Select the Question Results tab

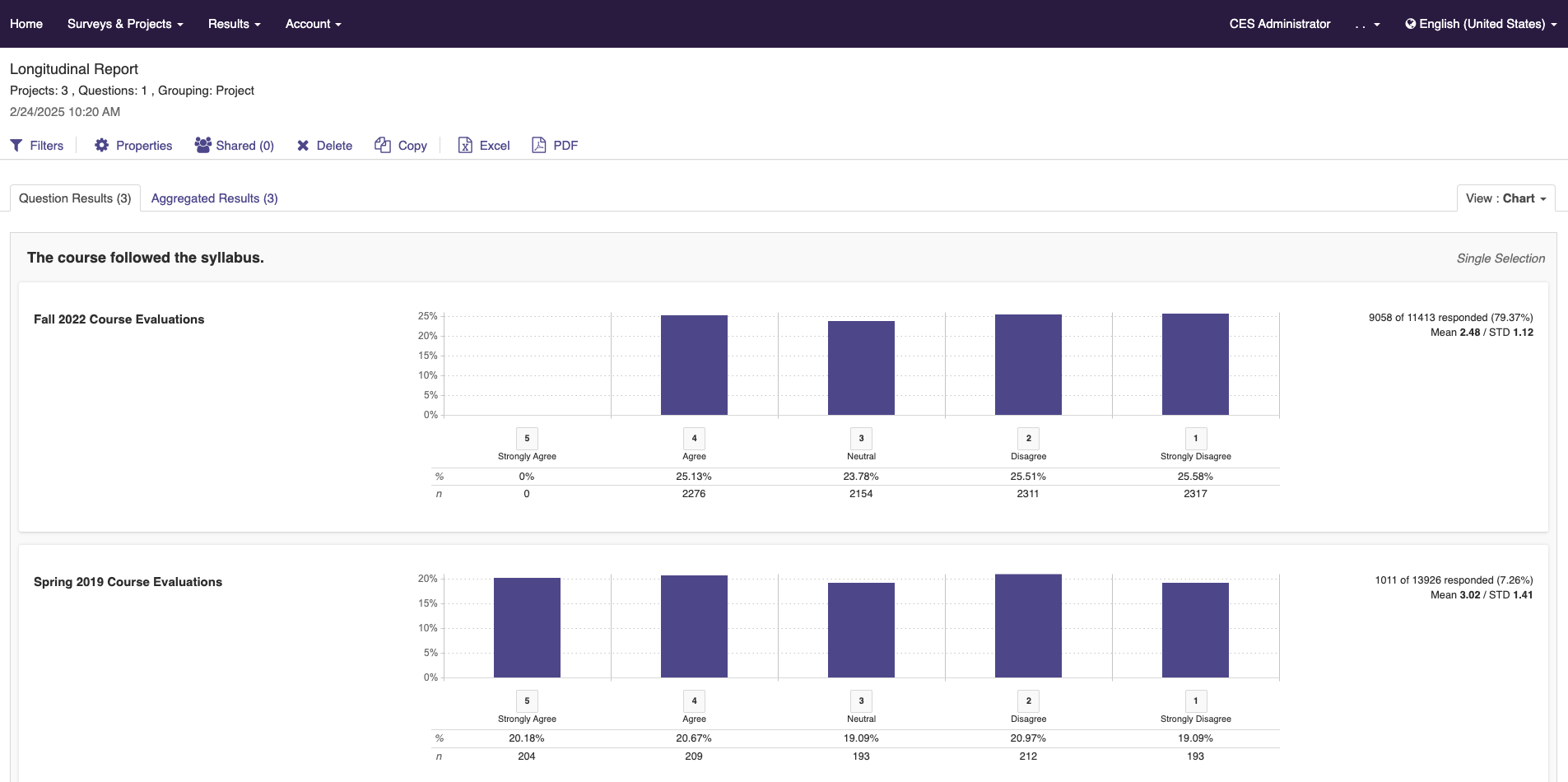click(x=75, y=198)
